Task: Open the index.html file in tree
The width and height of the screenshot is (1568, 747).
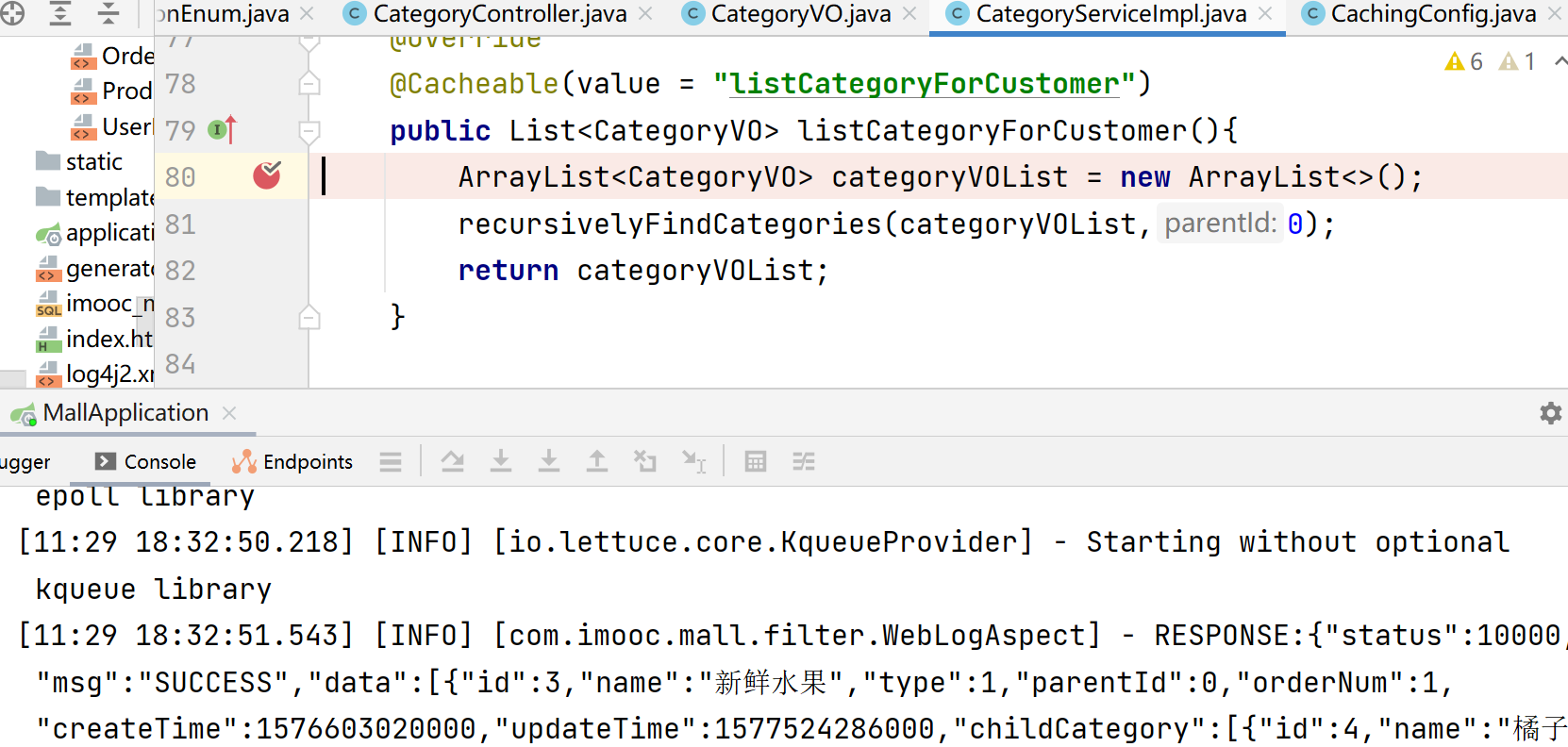Action: tap(94, 339)
